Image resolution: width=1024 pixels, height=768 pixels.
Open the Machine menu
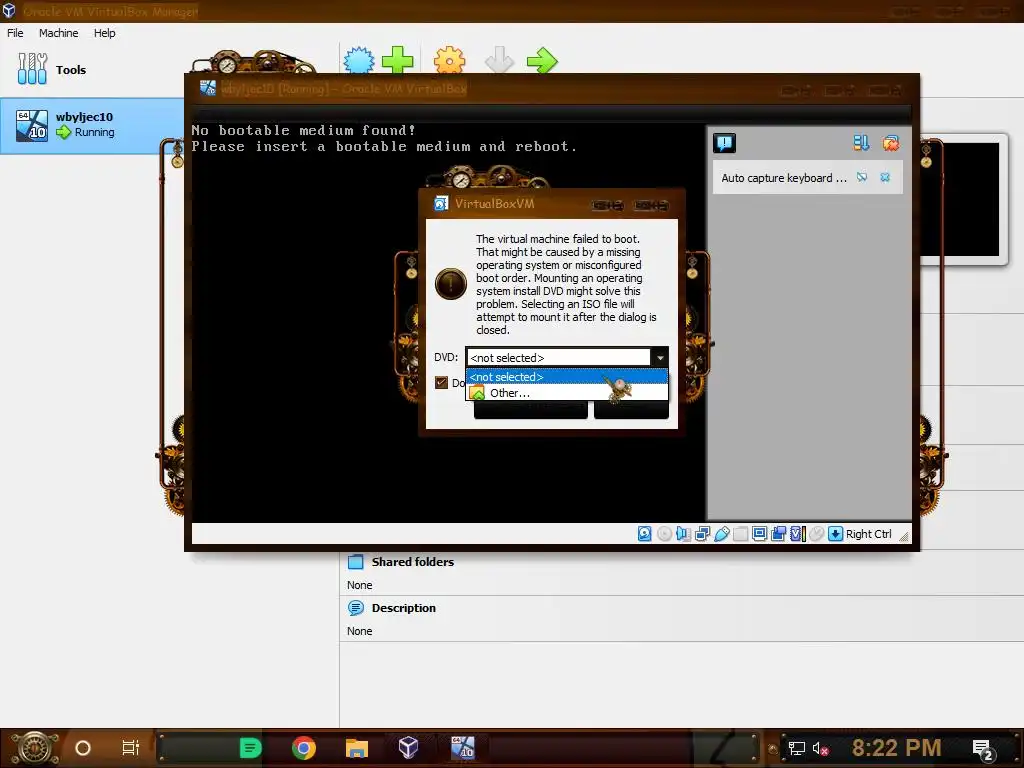[58, 33]
